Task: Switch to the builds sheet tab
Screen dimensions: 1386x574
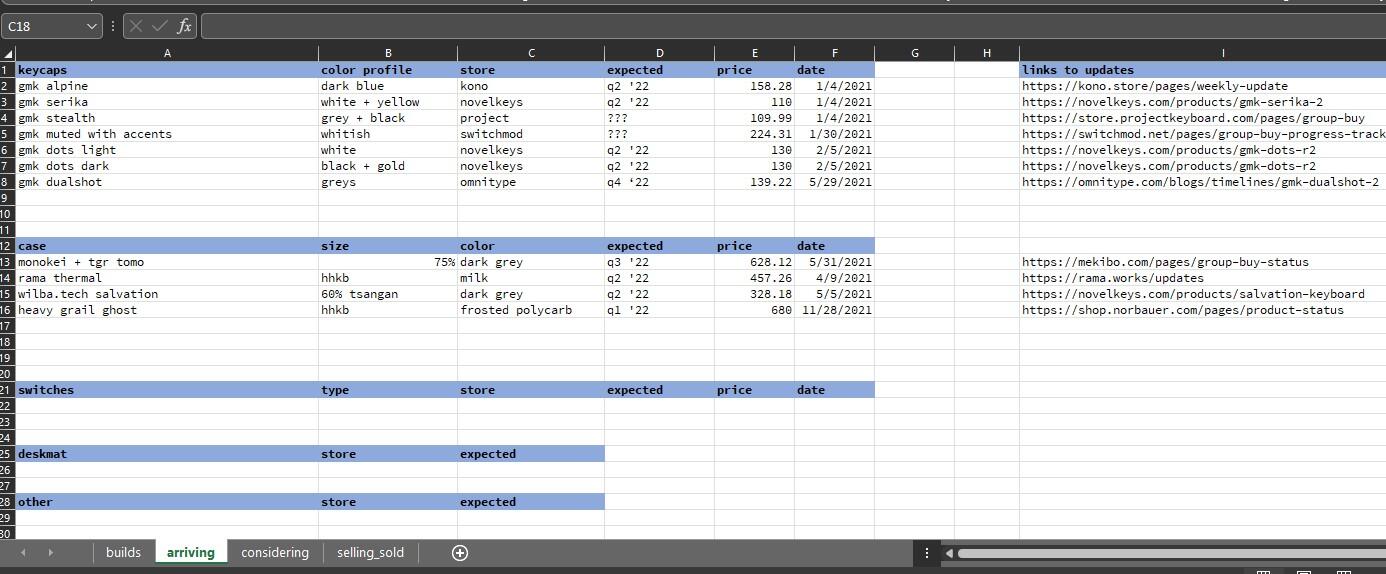Action: (123, 553)
